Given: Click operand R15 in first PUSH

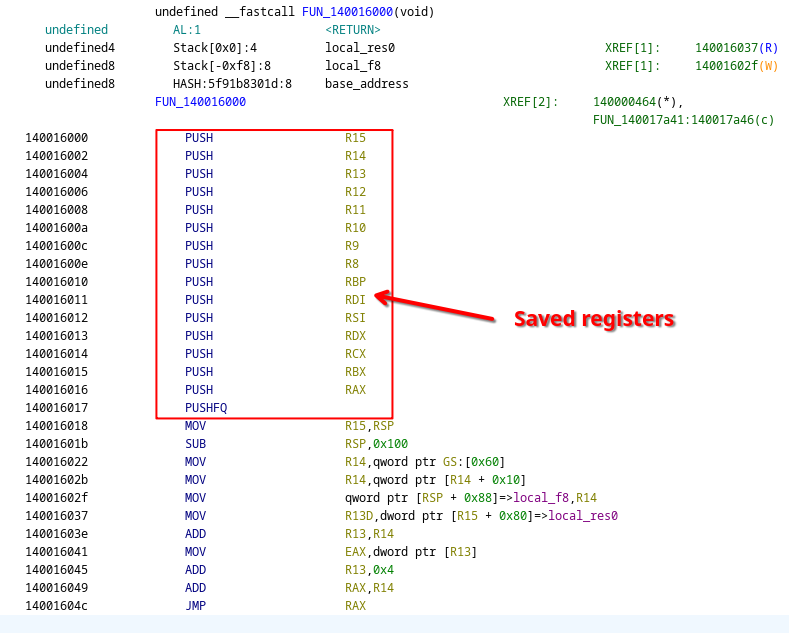Looking at the screenshot, I should point(355,138).
